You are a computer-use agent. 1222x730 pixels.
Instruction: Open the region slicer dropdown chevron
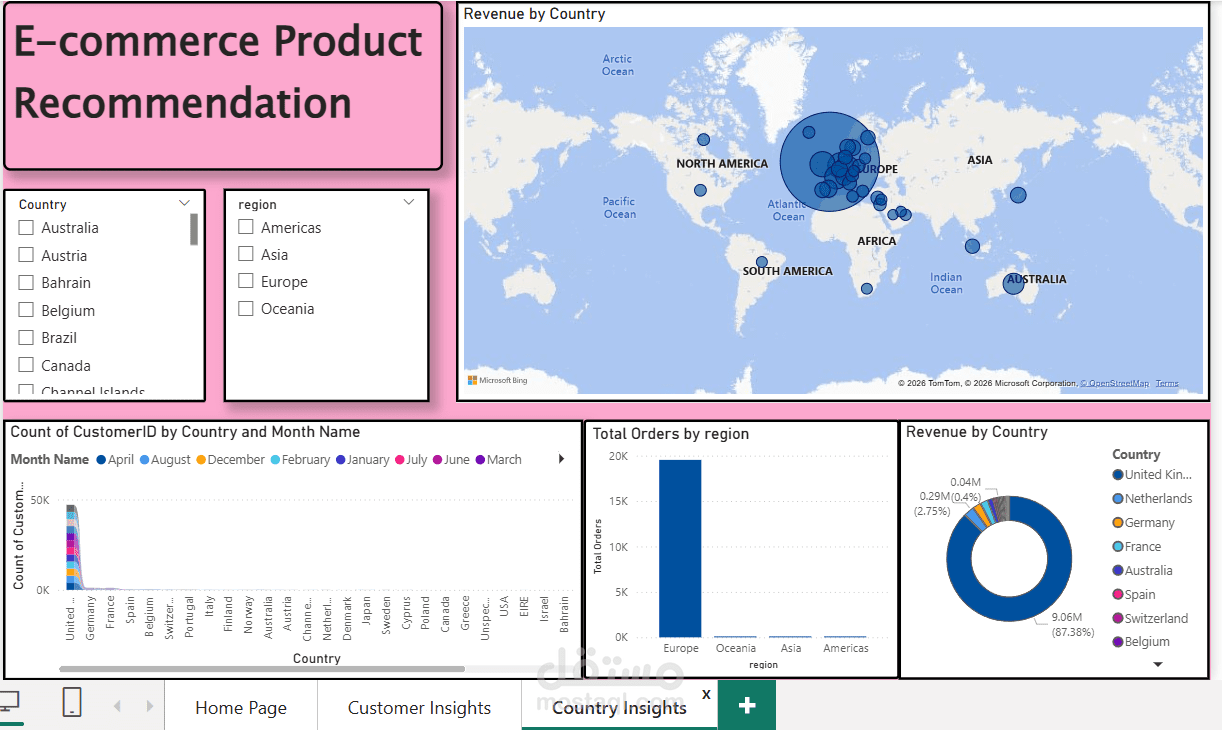point(408,203)
